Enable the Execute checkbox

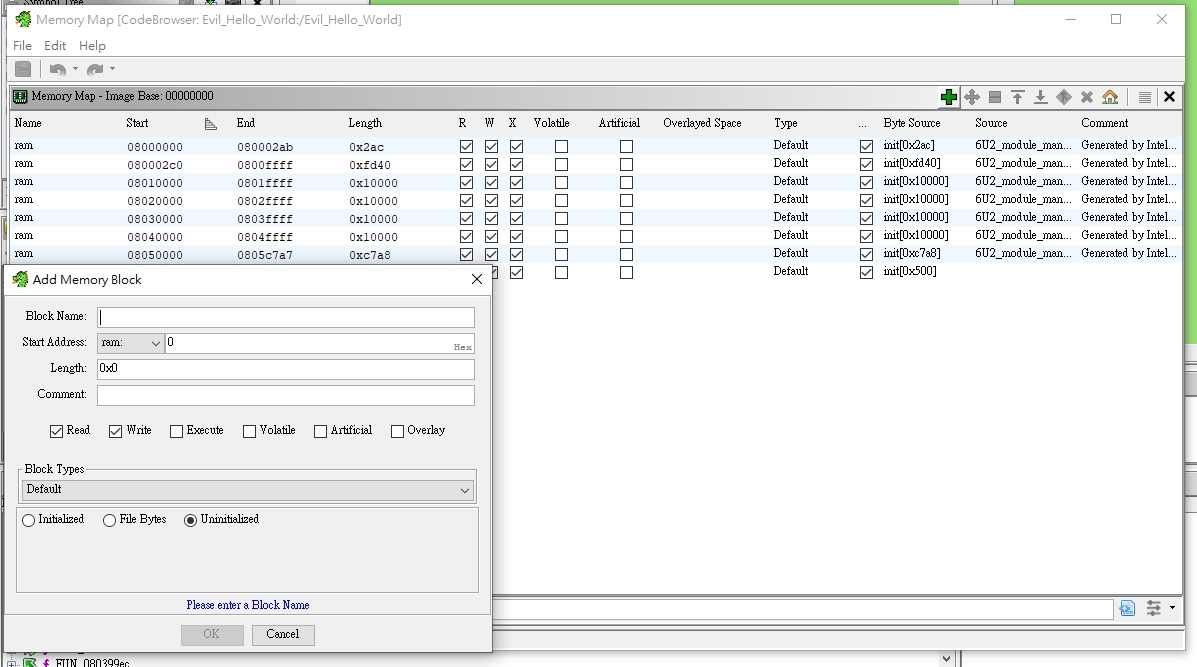(176, 431)
